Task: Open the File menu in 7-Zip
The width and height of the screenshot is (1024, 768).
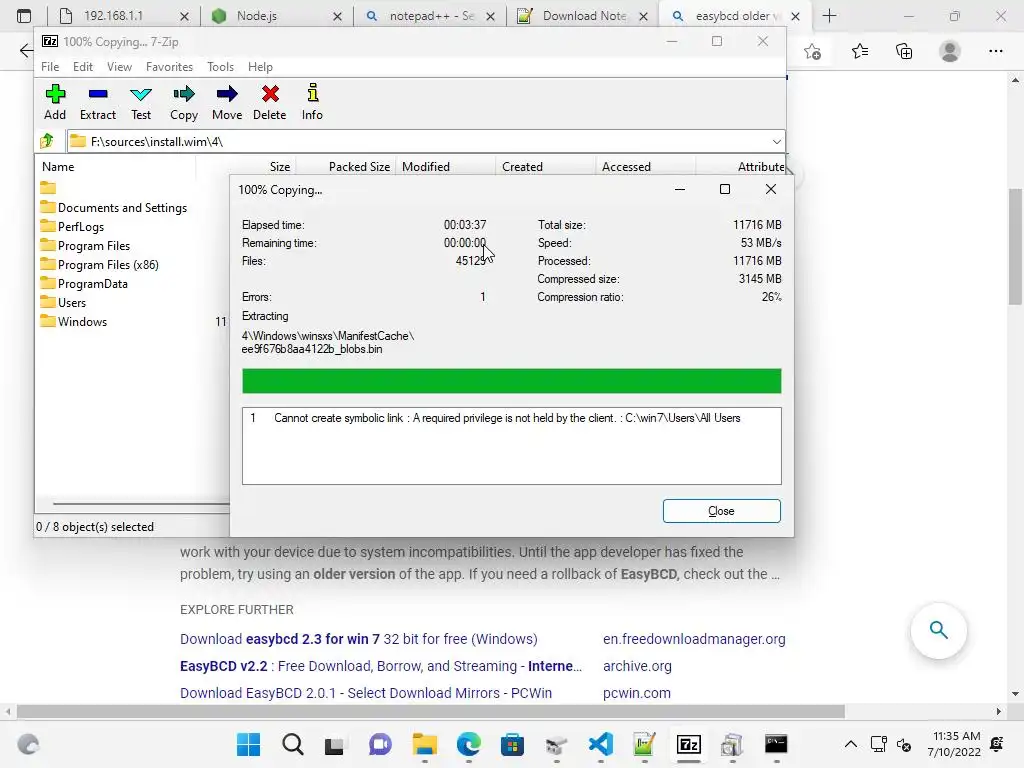Action: click(50, 67)
